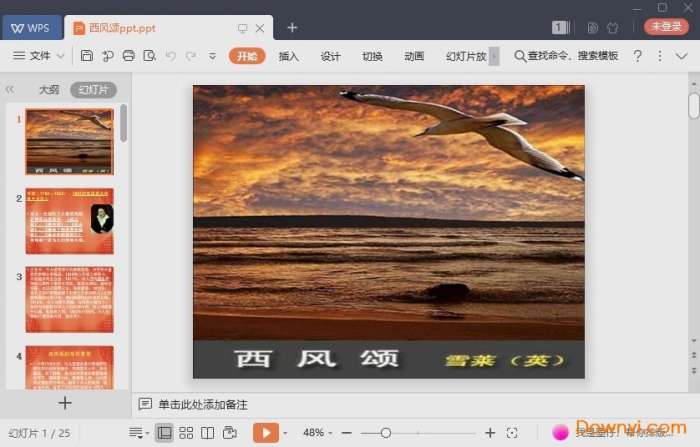Click the Redo arrow

click(191, 56)
